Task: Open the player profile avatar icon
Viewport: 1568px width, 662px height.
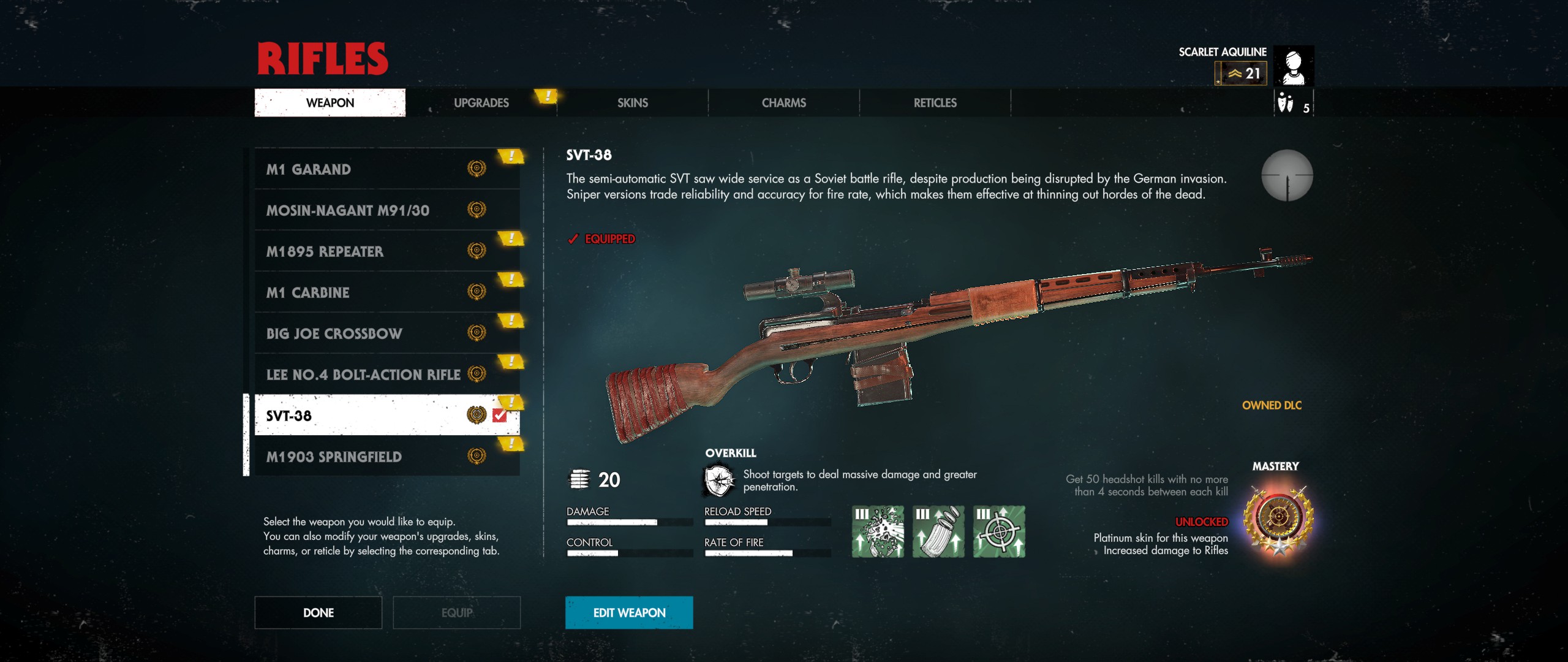Action: tap(1294, 66)
